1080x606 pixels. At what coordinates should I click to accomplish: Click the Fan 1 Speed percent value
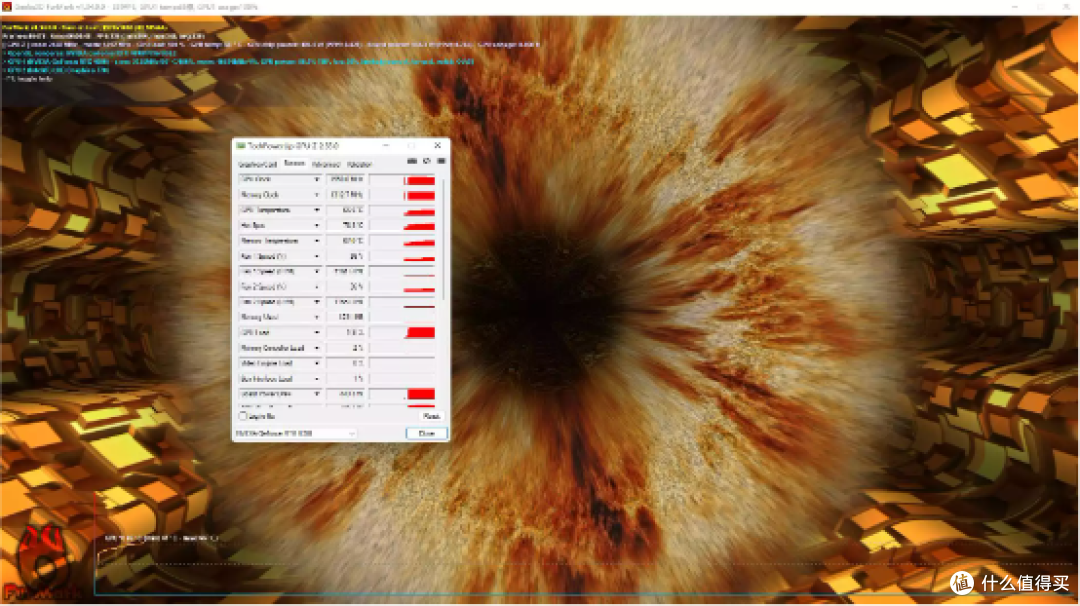point(346,256)
